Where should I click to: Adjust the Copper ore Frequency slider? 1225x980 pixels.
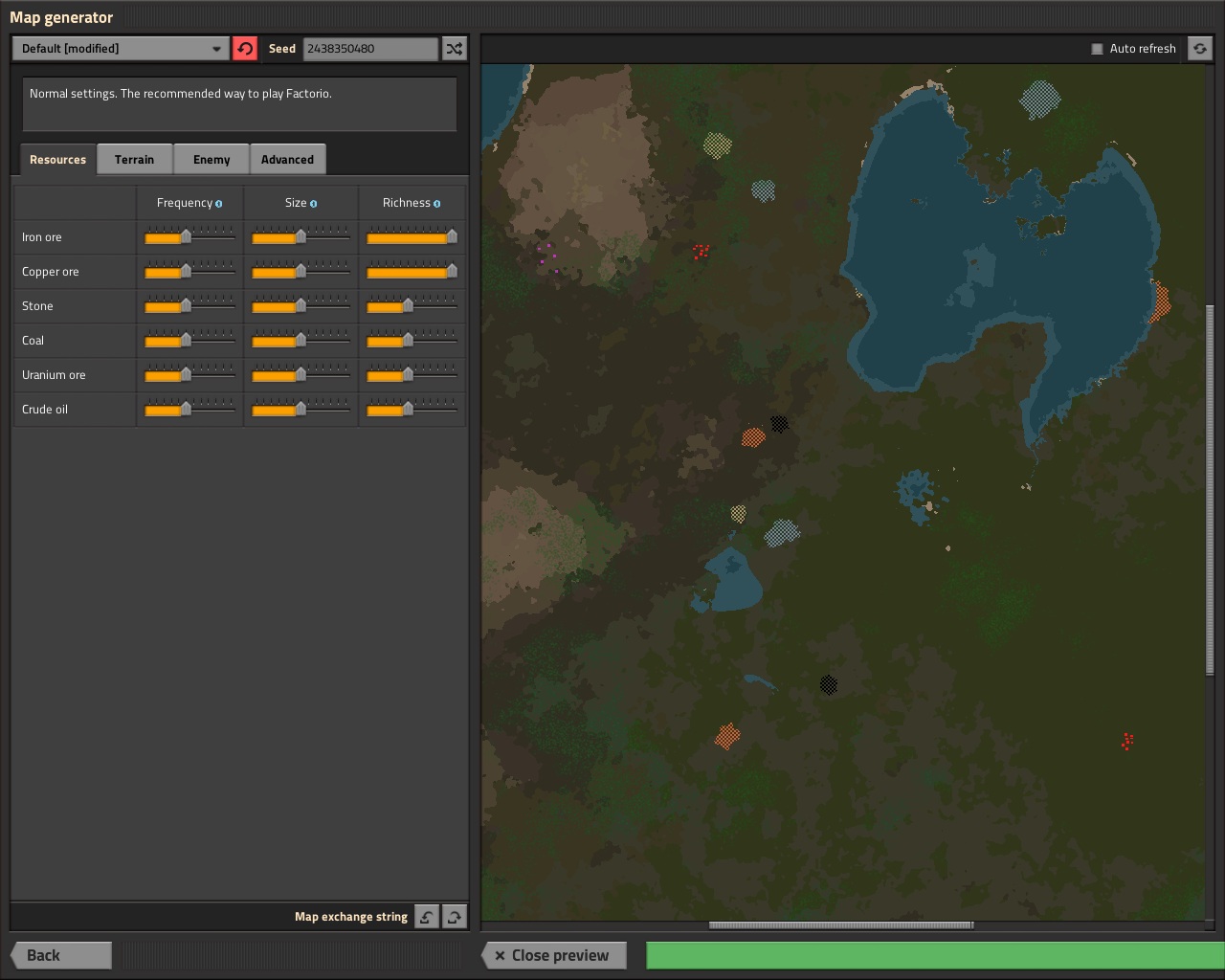[189, 271]
